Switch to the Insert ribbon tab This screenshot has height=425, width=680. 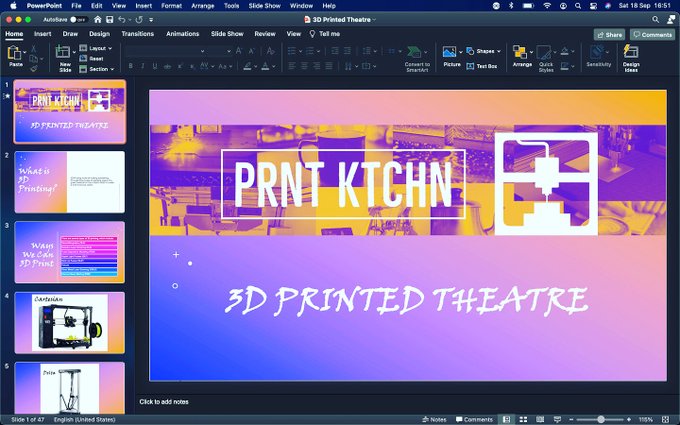click(42, 34)
